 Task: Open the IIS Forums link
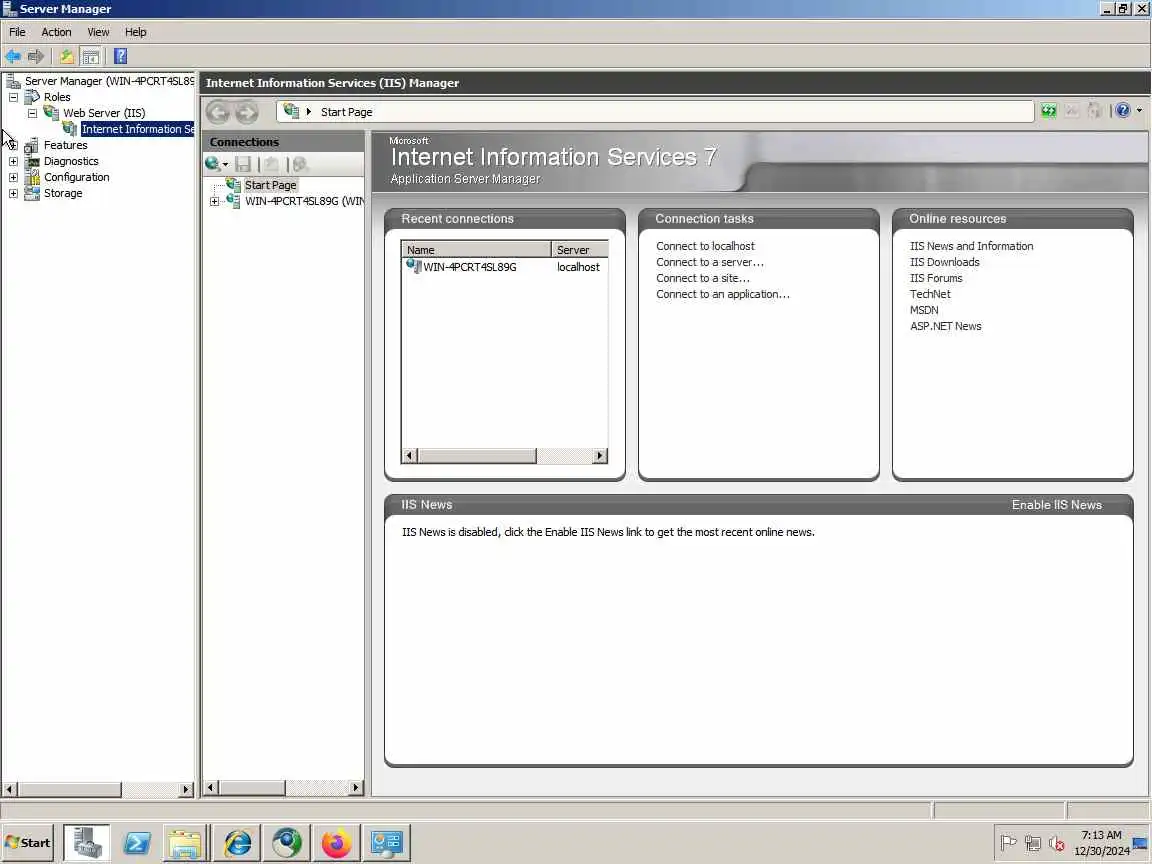(936, 278)
